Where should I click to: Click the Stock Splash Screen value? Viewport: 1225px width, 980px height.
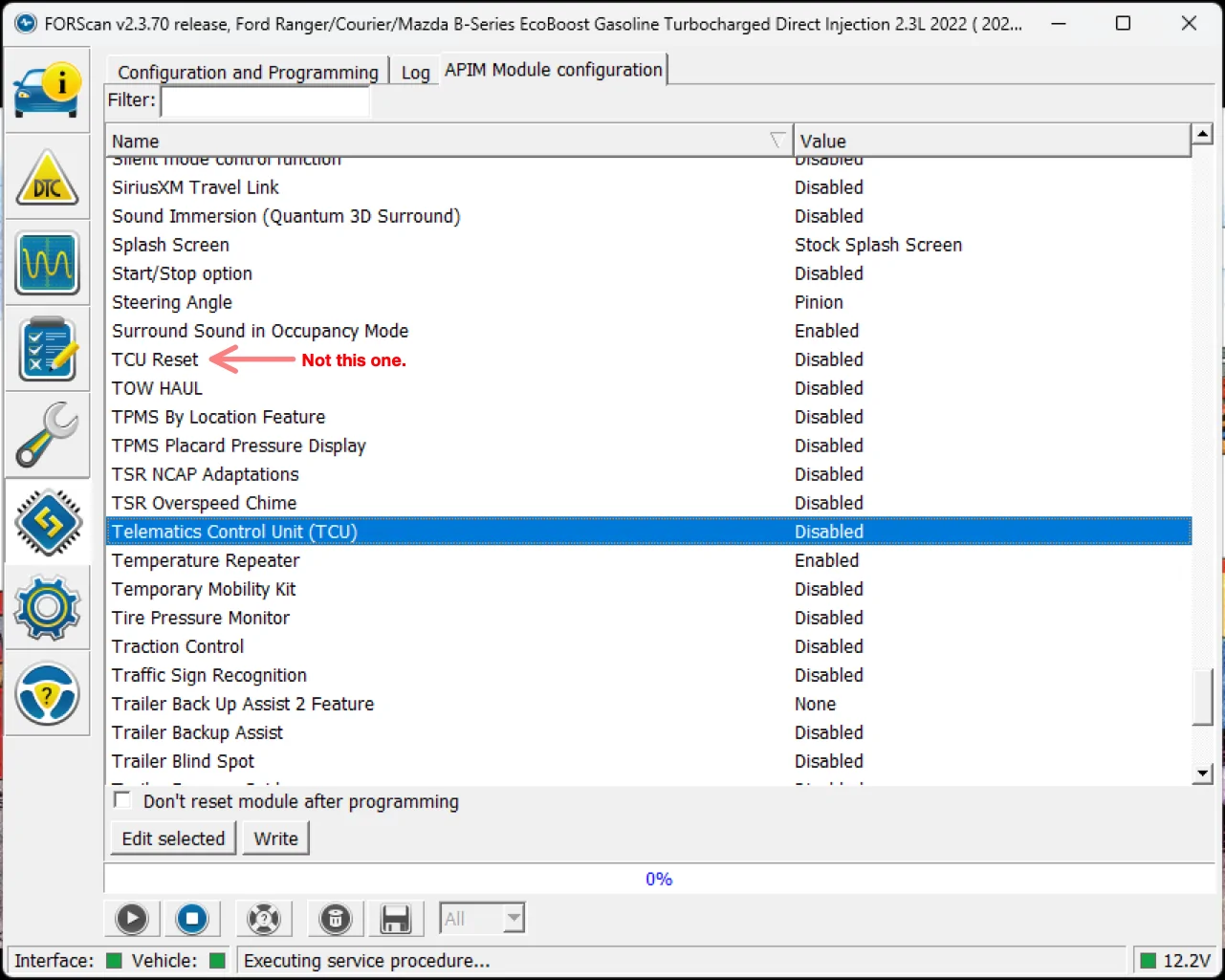coord(878,245)
